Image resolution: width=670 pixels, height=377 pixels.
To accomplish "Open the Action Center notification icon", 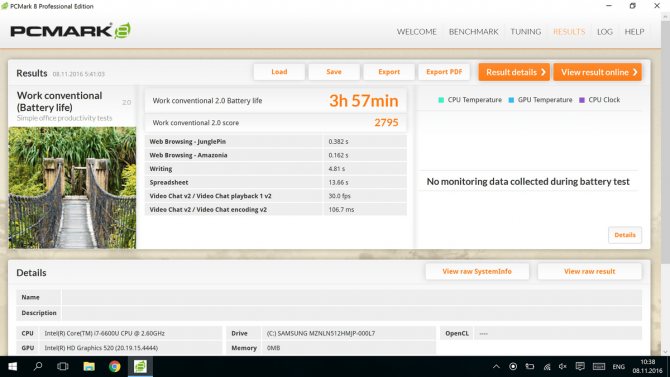I will pos(580,367).
